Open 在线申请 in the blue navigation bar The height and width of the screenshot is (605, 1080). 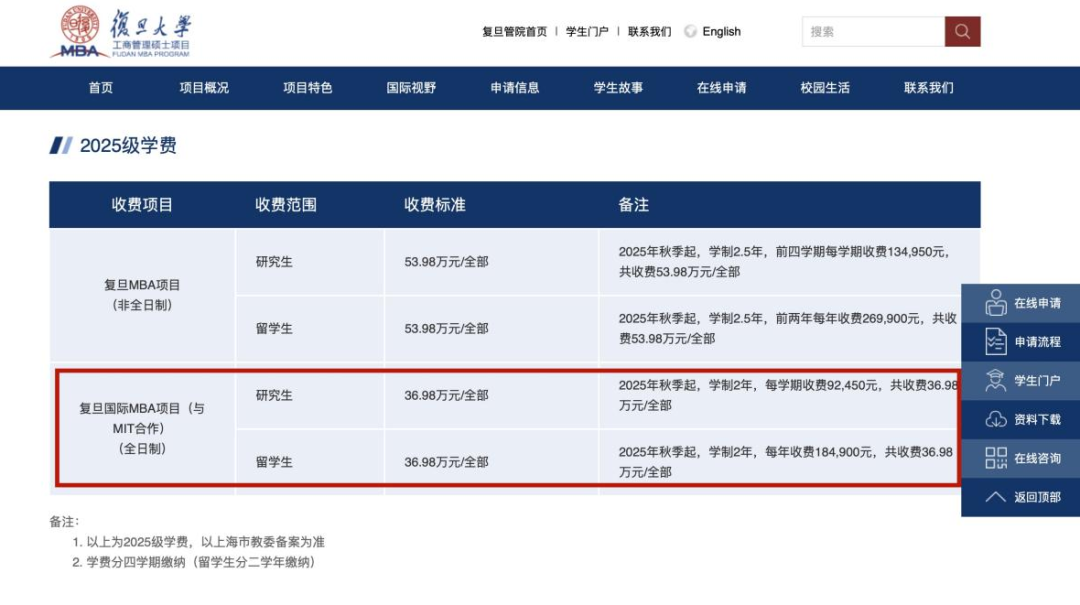tap(721, 88)
